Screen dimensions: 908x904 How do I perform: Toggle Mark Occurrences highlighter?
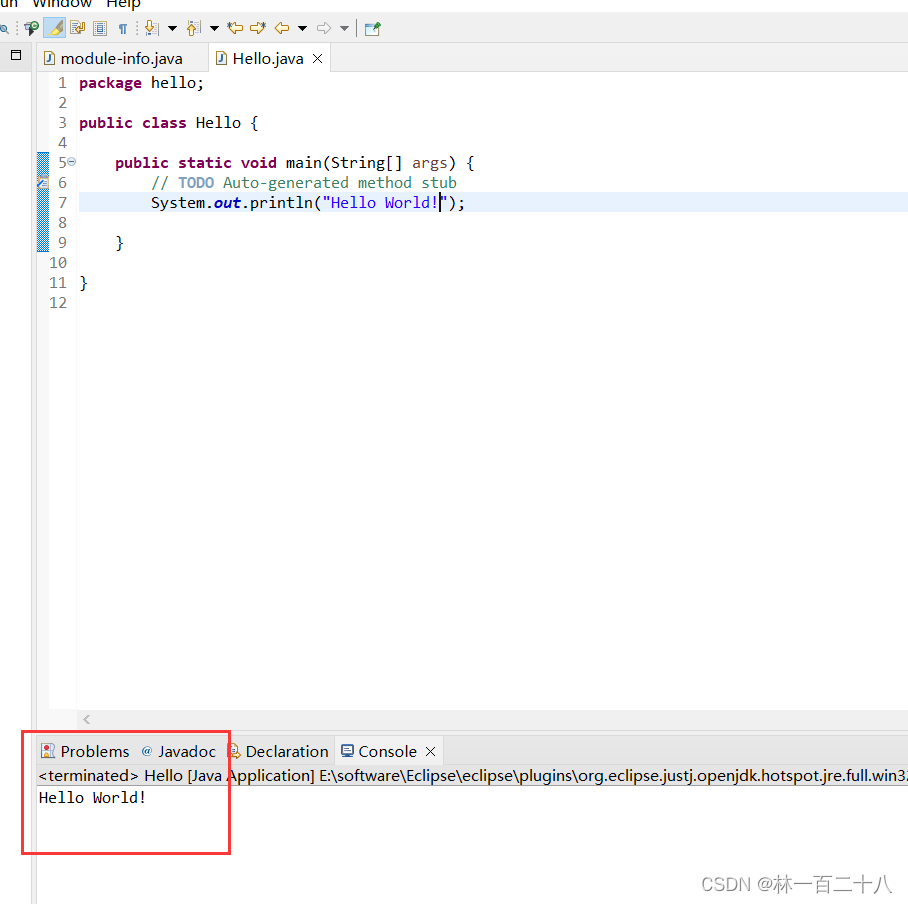tap(55, 28)
